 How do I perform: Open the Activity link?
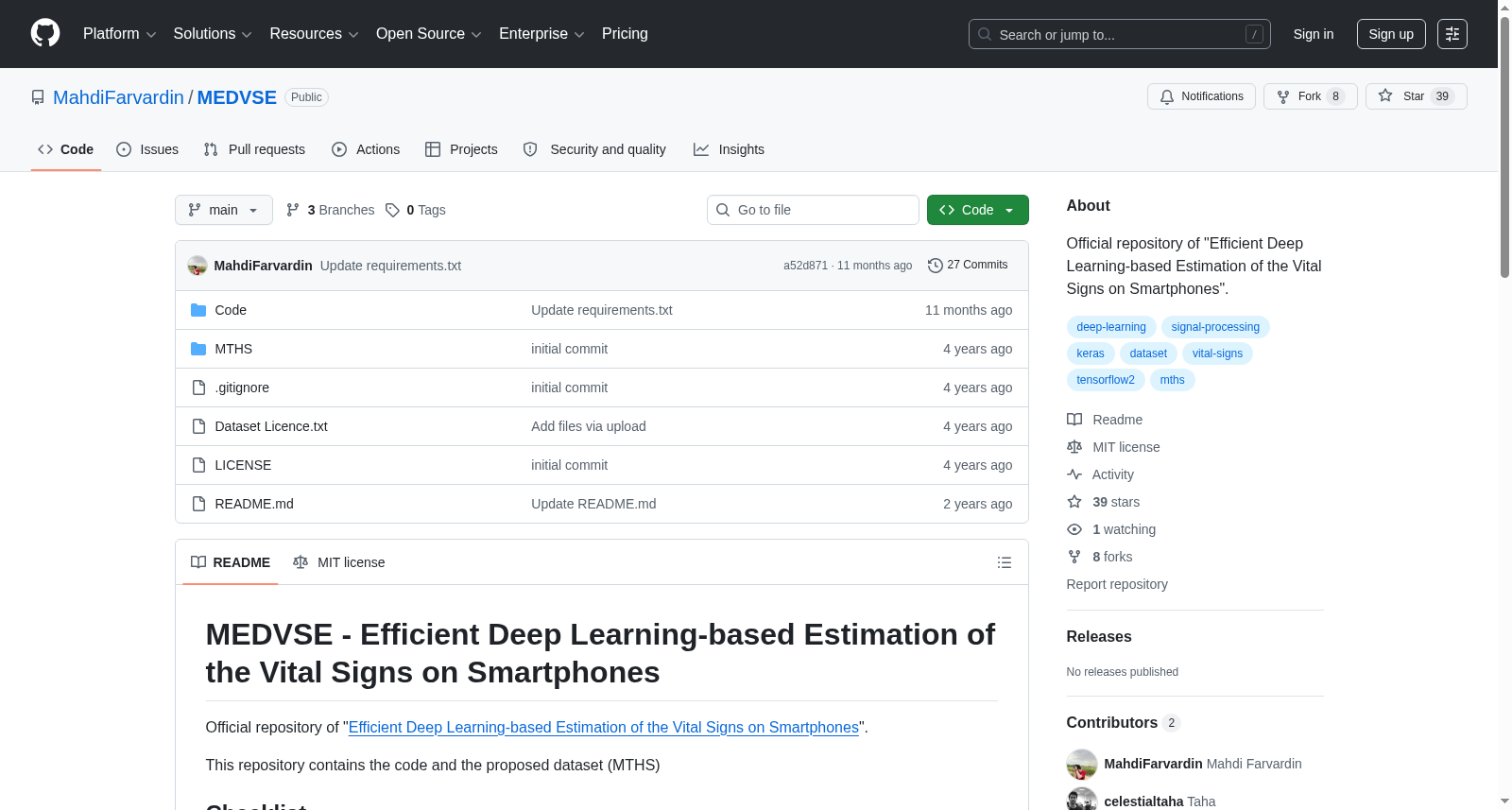tap(1100, 474)
